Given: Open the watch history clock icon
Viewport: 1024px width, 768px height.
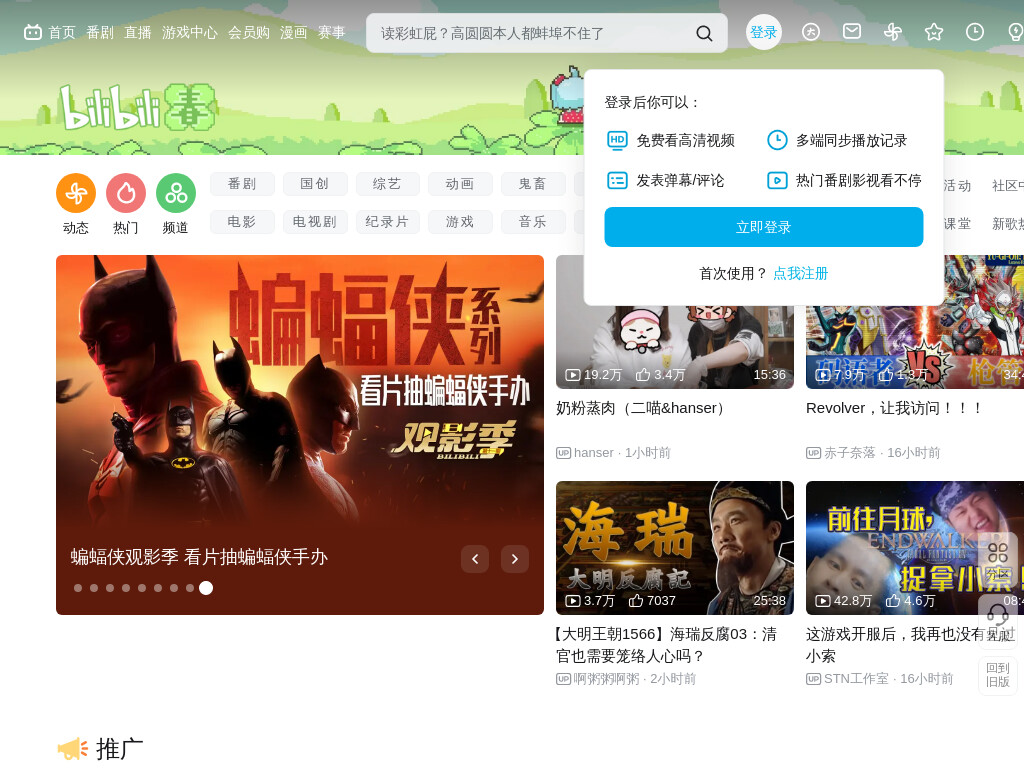Looking at the screenshot, I should [x=974, y=32].
